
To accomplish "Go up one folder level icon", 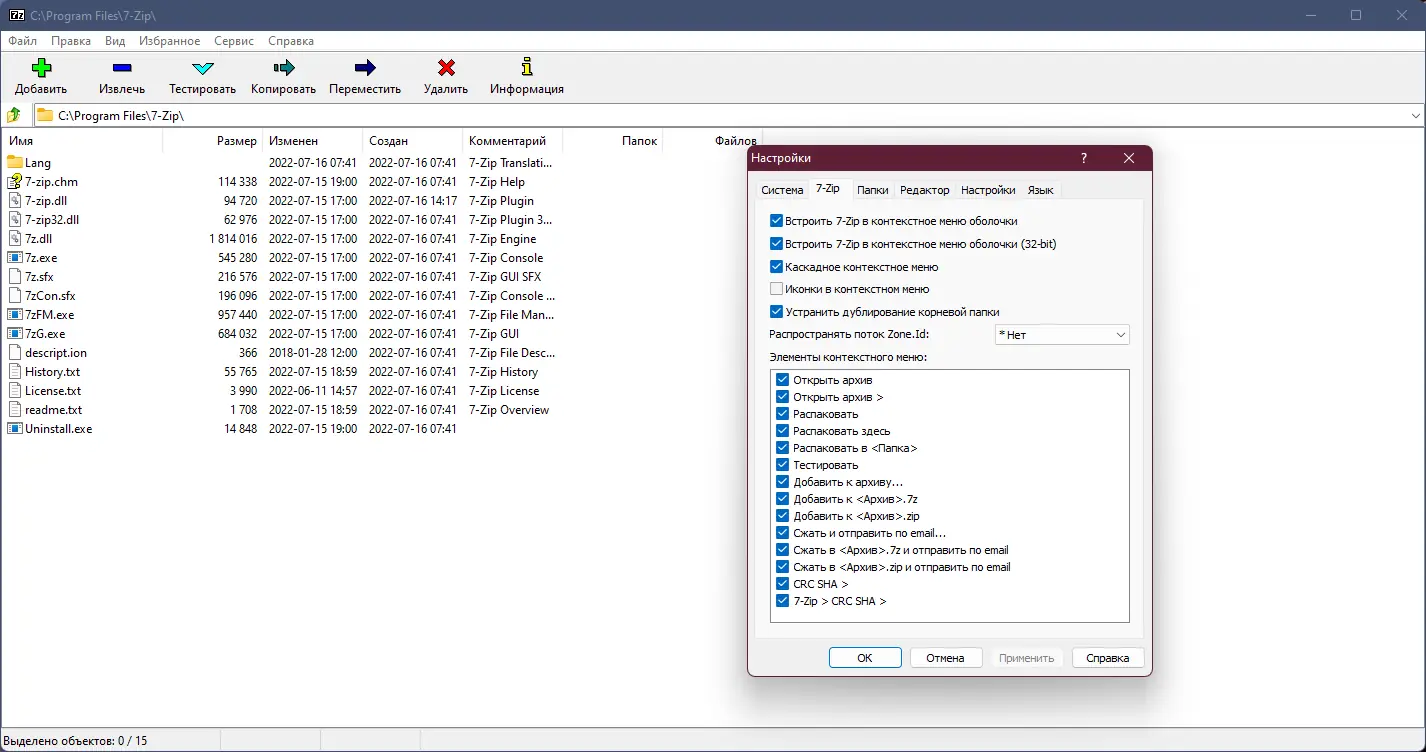I will click(15, 115).
